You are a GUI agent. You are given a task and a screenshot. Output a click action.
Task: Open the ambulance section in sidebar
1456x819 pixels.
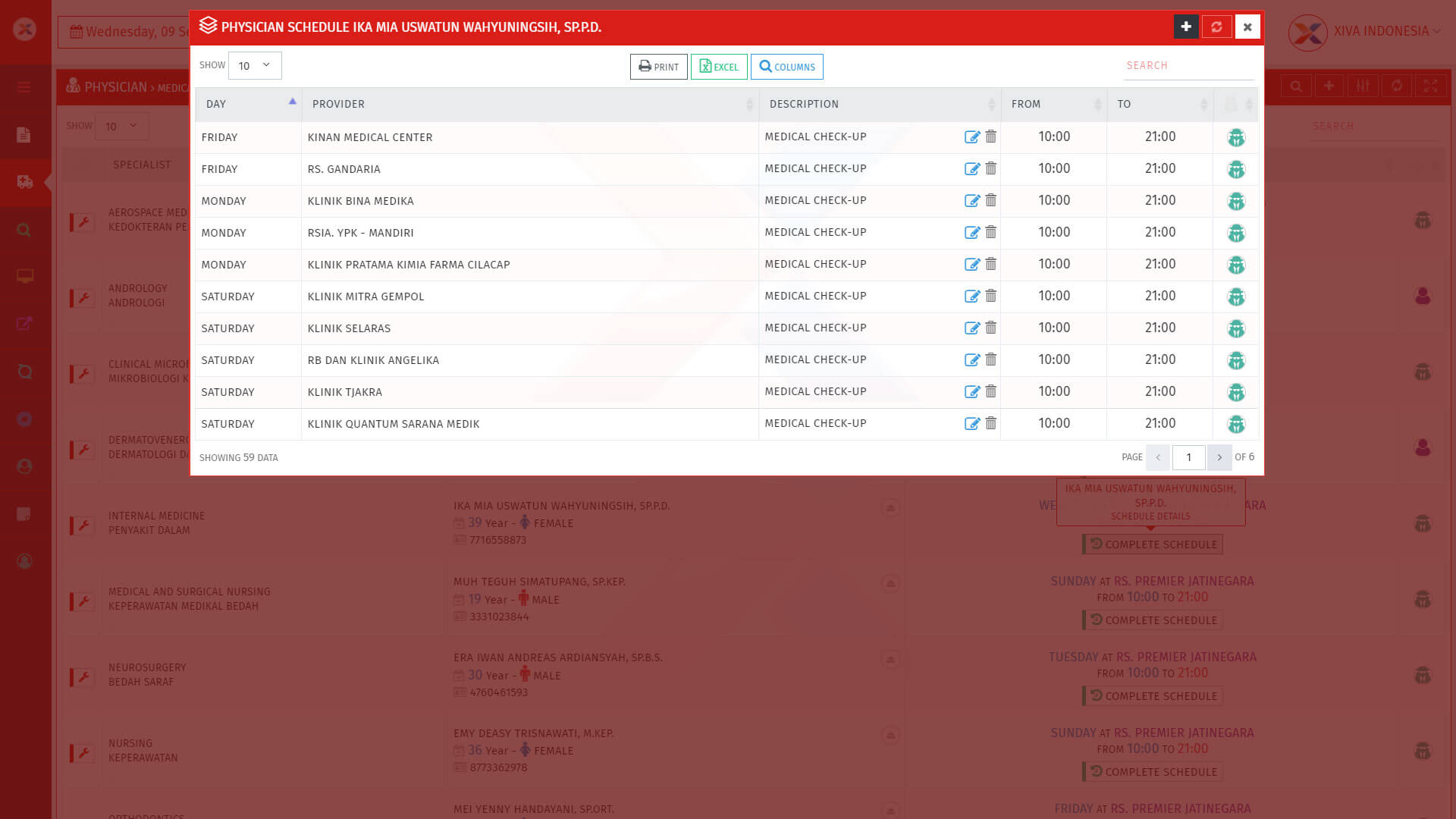(24, 182)
